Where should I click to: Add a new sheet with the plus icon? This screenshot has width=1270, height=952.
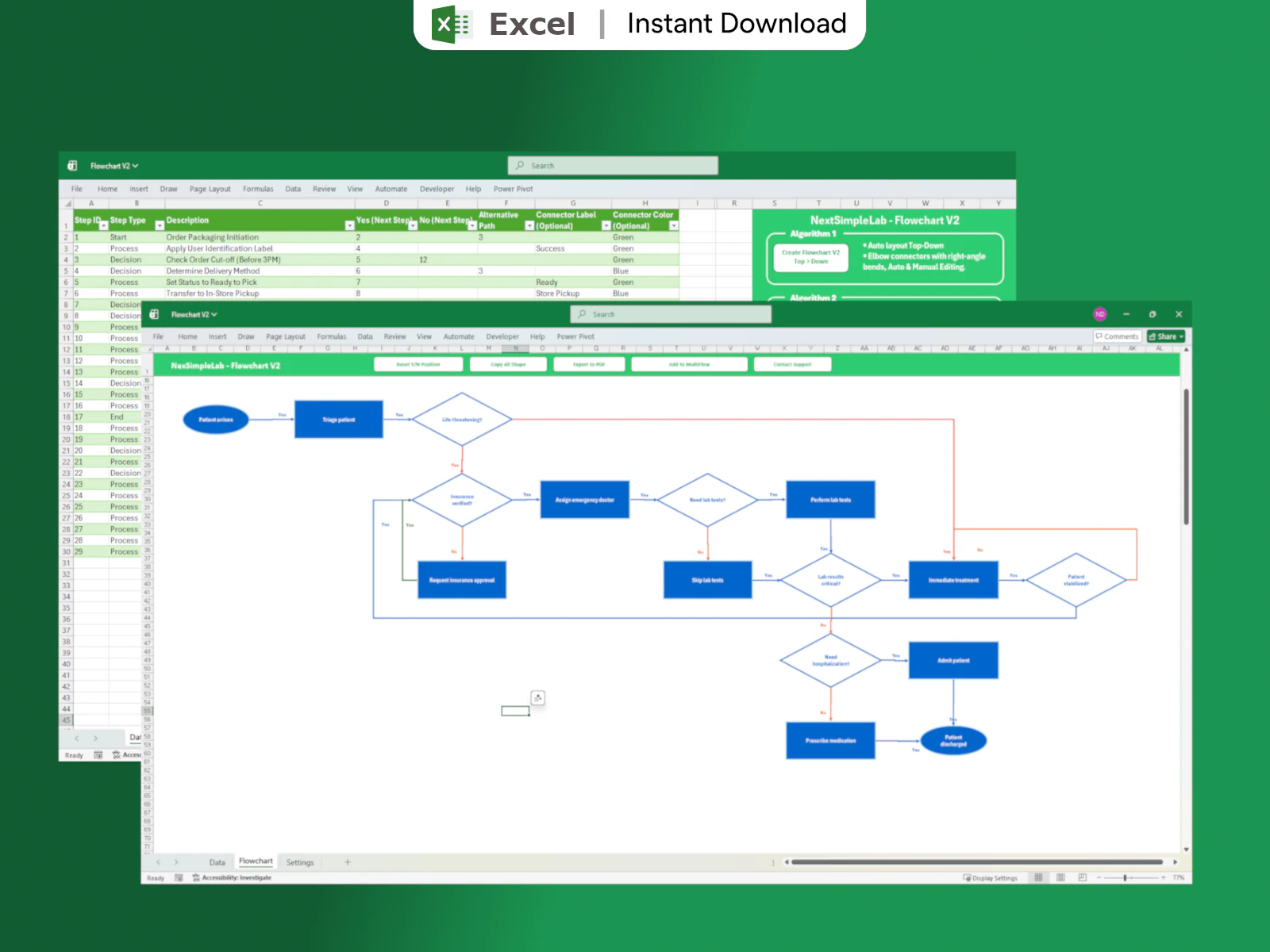347,862
